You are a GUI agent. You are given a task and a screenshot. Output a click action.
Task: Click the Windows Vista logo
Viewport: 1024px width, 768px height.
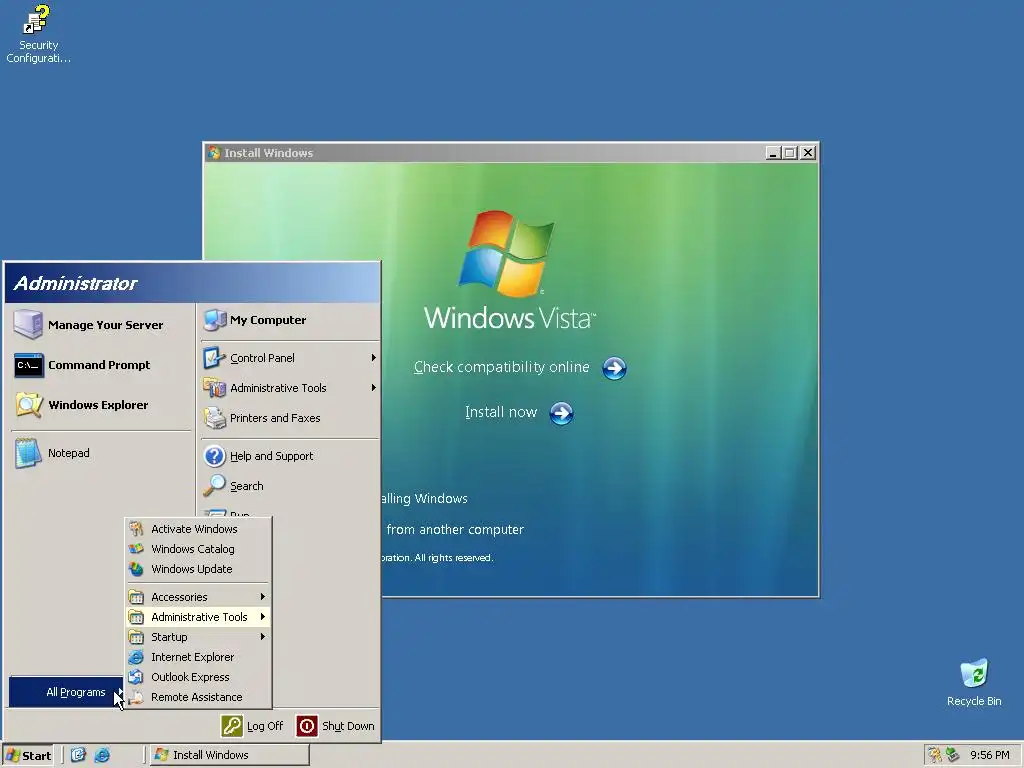(x=507, y=253)
